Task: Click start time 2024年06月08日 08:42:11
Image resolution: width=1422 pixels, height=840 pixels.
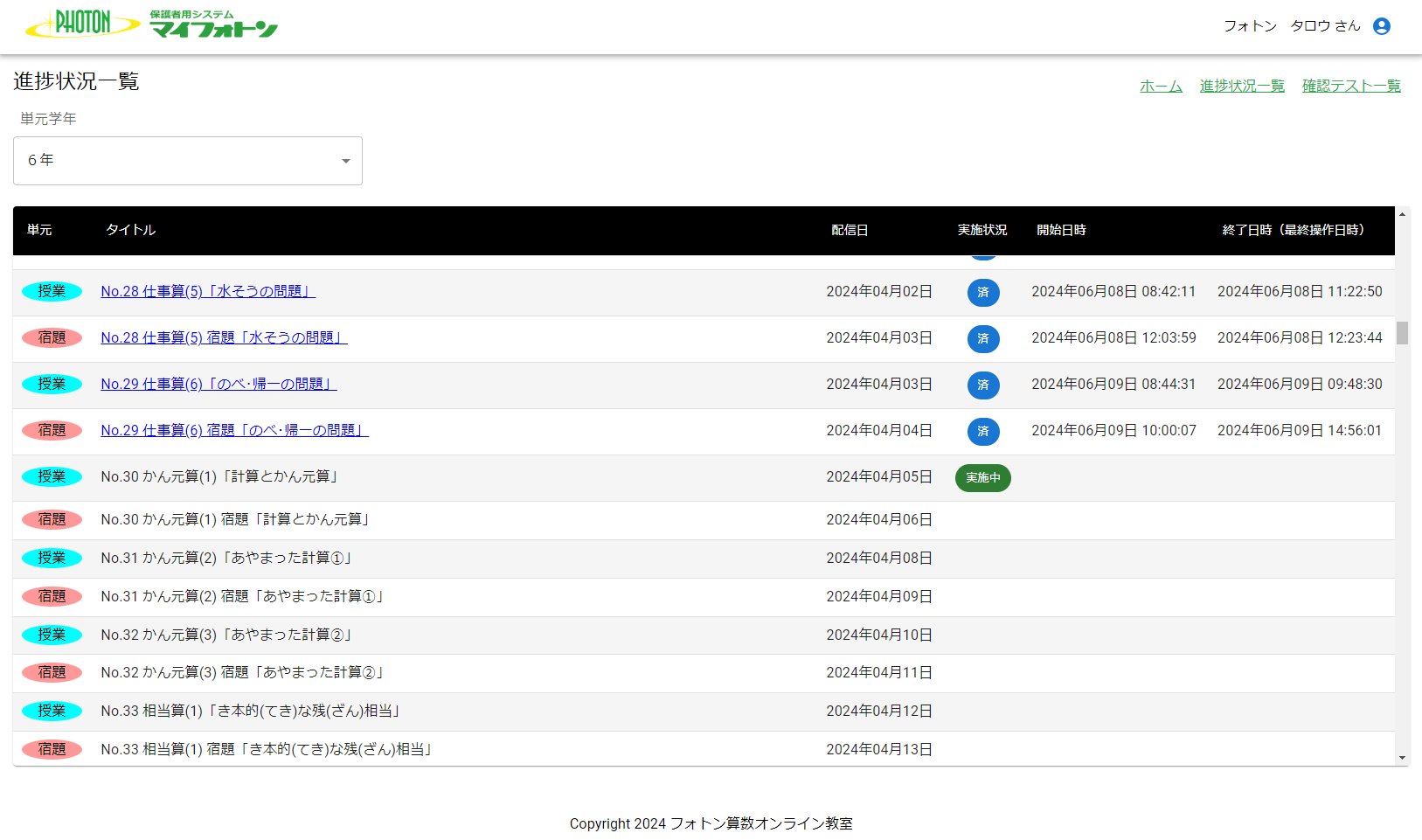Action: click(1113, 291)
